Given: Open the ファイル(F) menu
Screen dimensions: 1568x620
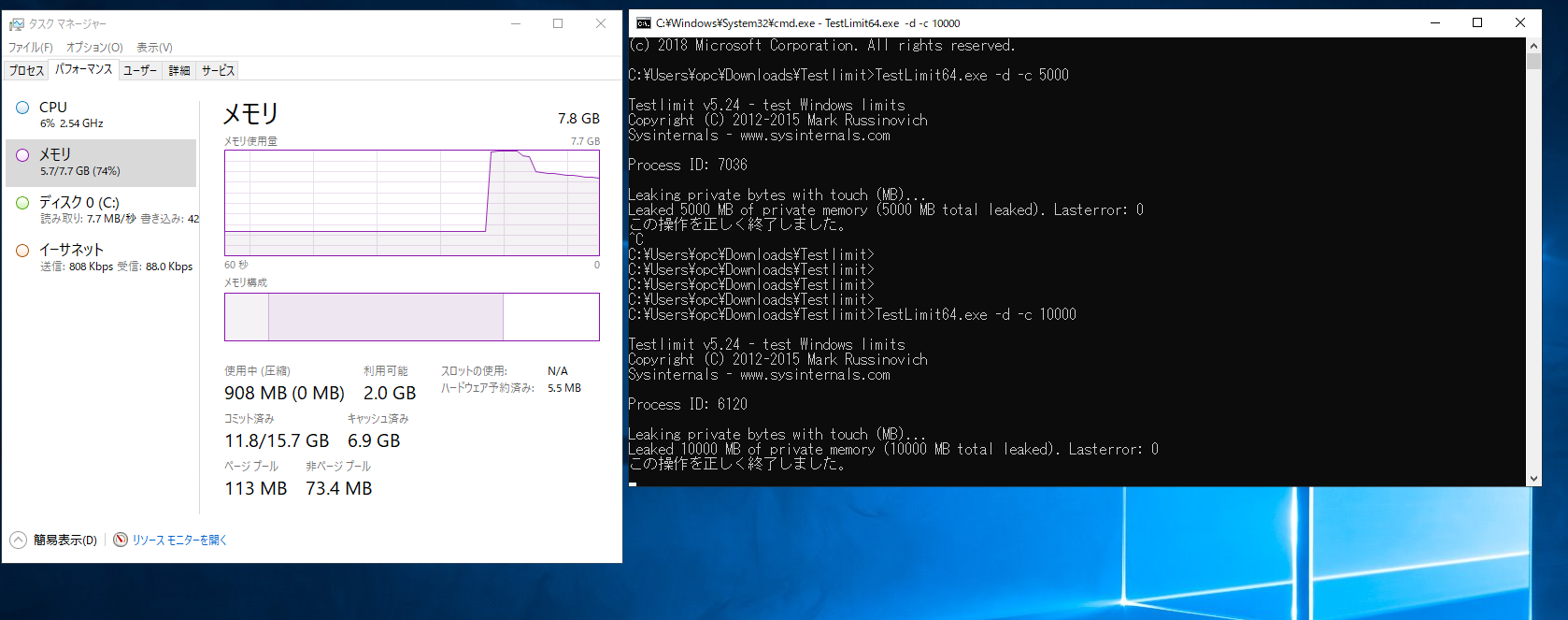Looking at the screenshot, I should point(31,47).
